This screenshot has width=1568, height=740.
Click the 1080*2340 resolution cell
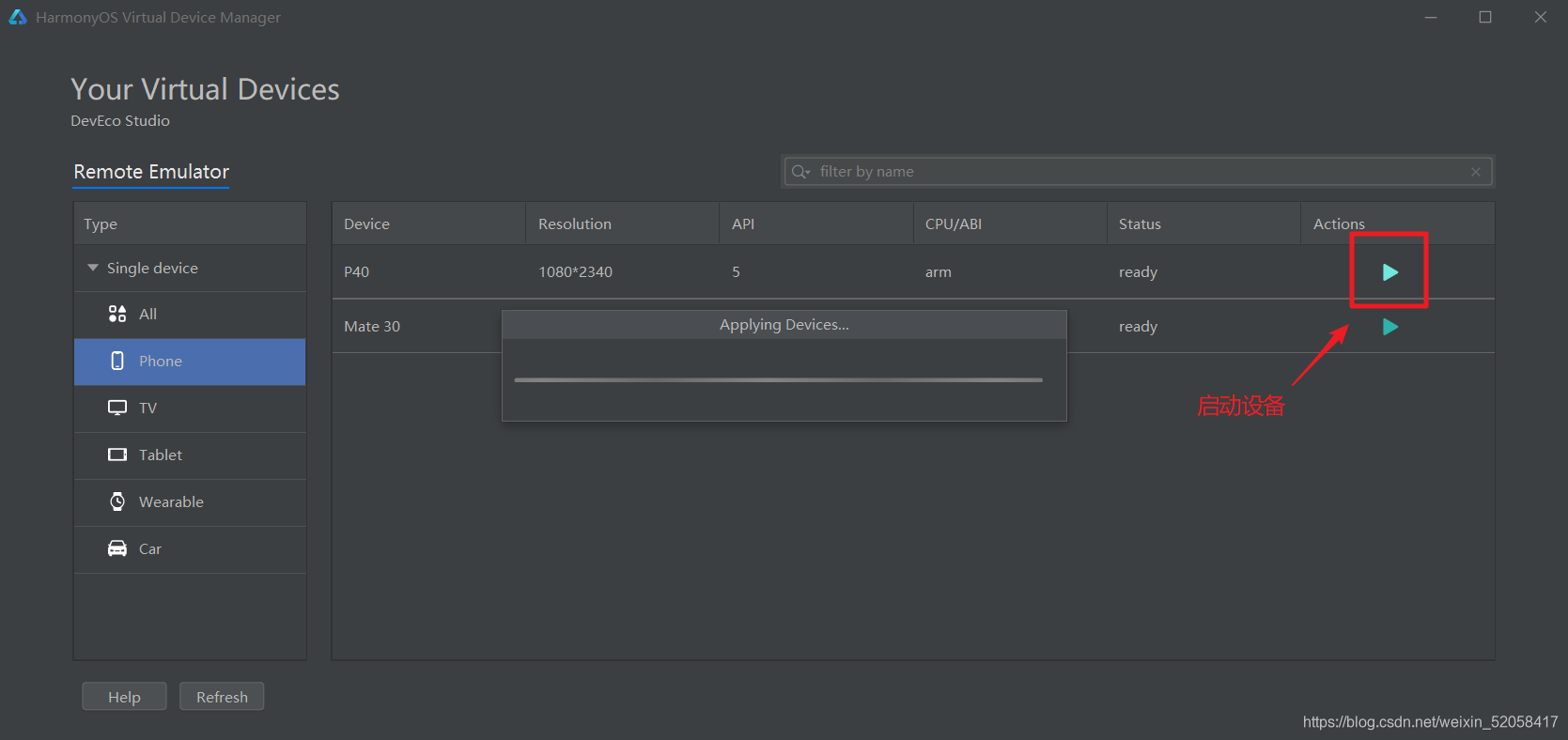(x=575, y=272)
